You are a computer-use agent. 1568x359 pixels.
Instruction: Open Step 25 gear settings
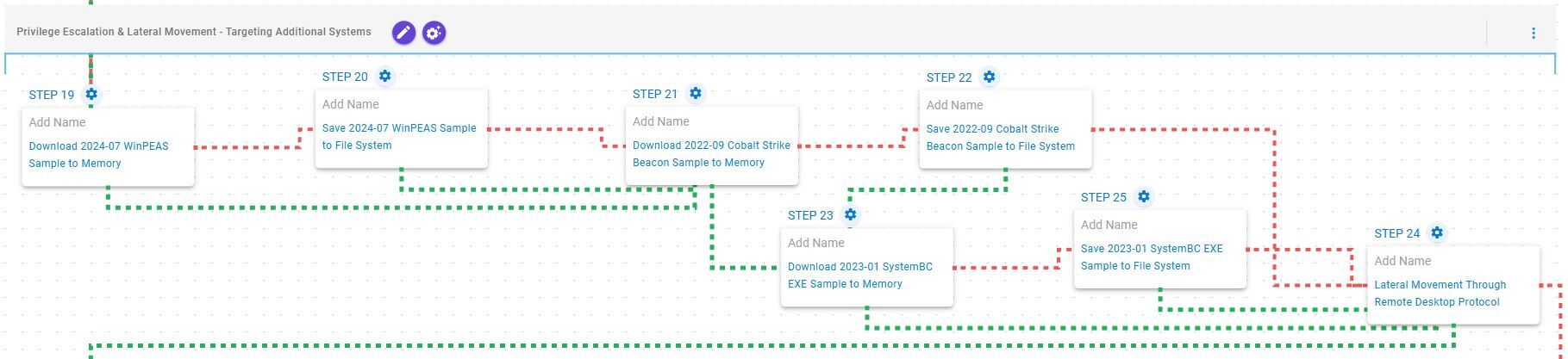[1144, 196]
